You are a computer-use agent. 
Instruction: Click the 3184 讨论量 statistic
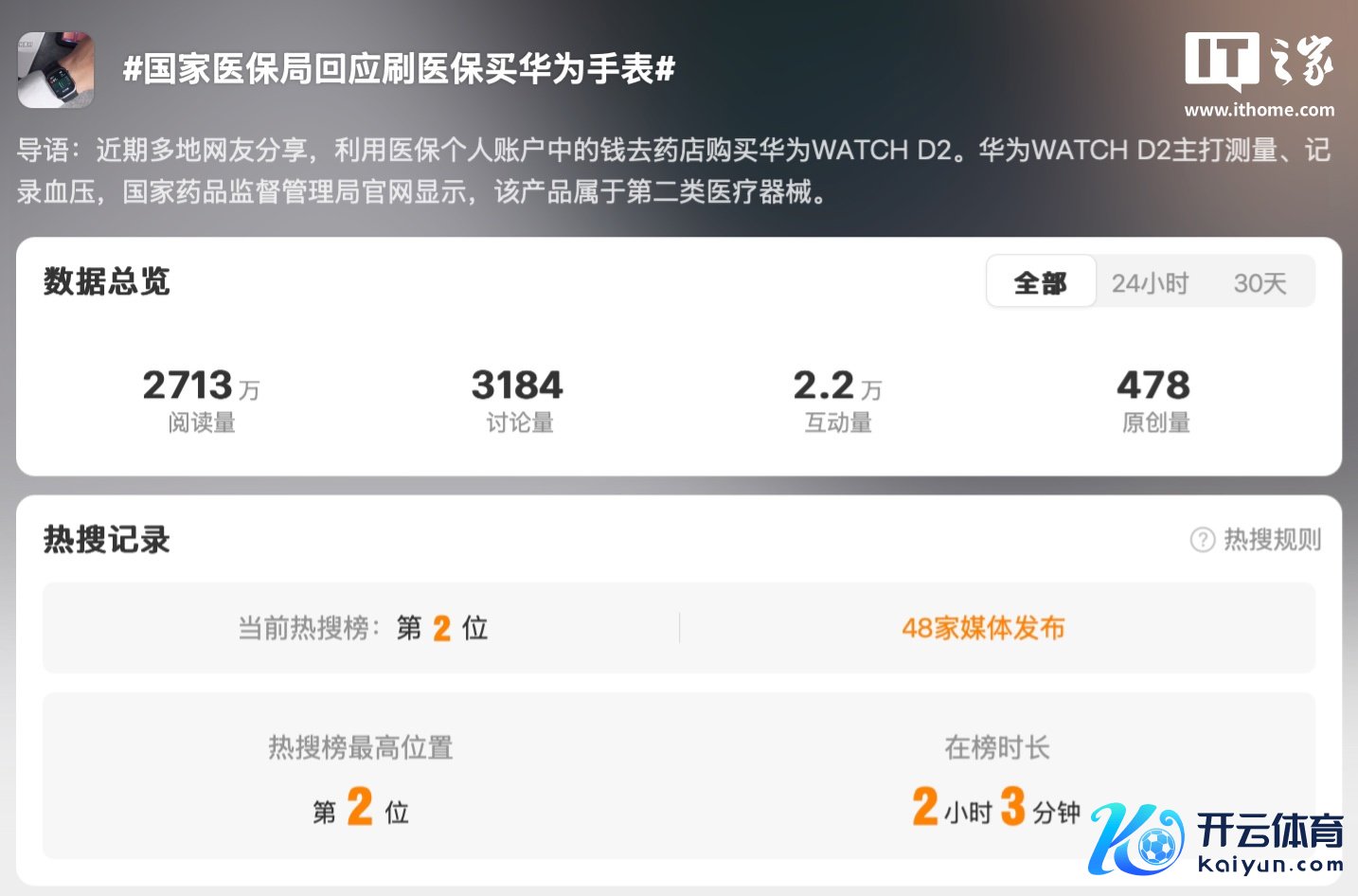point(518,400)
